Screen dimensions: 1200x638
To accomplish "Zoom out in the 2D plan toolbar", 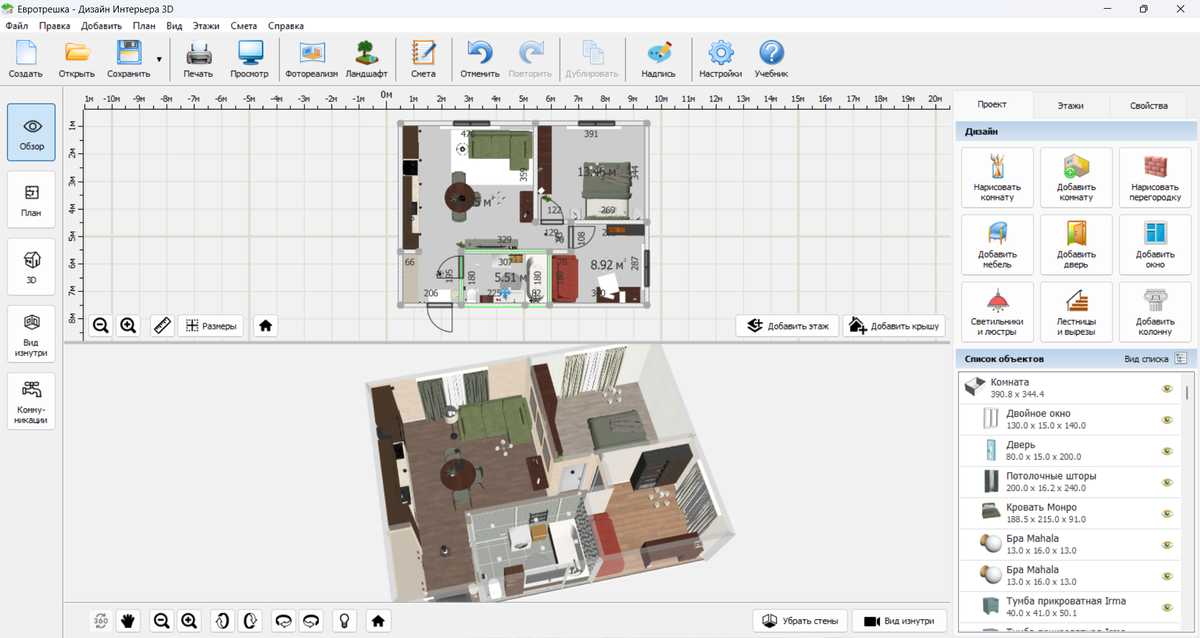I will click(101, 325).
